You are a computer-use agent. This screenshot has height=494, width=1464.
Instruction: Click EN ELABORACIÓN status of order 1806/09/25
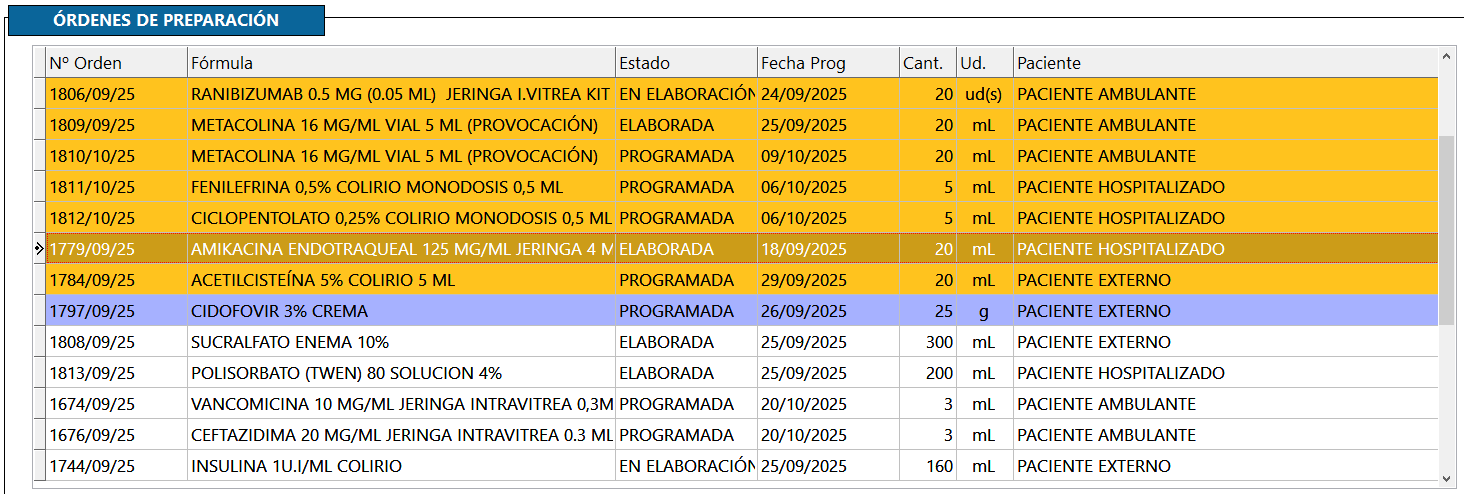pyautogui.click(x=687, y=94)
